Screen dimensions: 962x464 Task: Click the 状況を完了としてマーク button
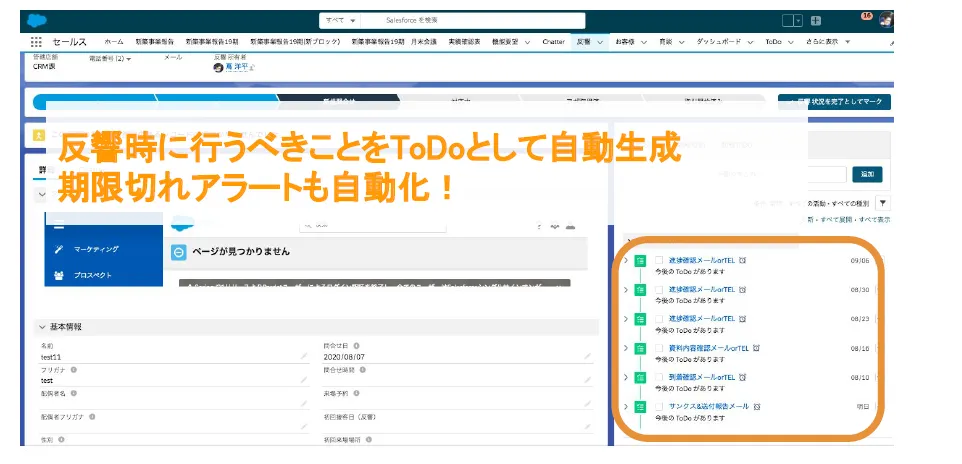point(834,102)
